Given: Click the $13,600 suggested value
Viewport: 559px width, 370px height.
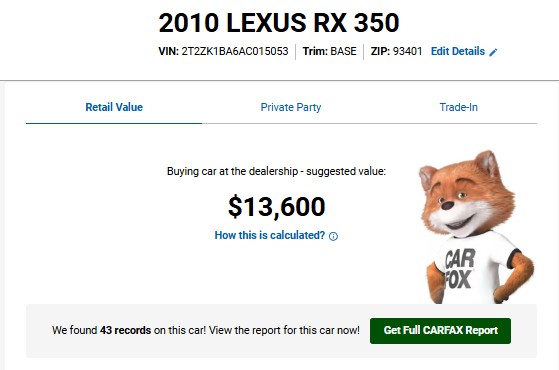Looking at the screenshot, I should pyautogui.click(x=277, y=206).
